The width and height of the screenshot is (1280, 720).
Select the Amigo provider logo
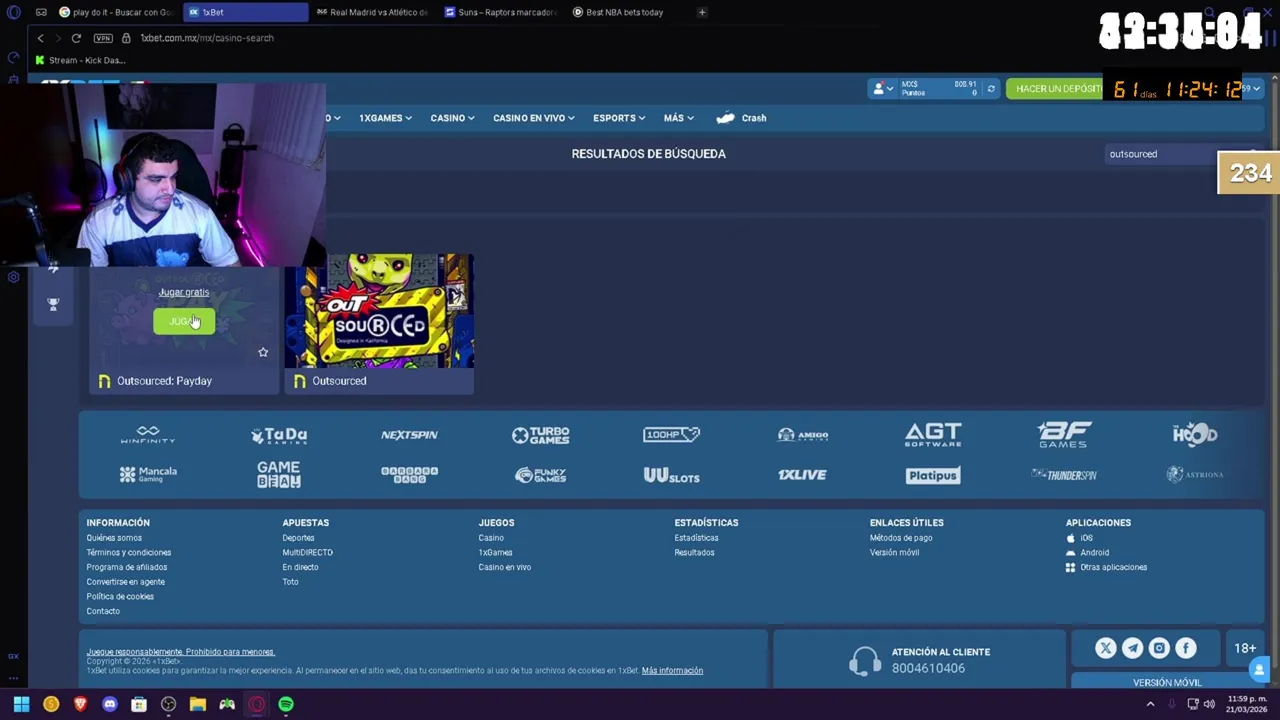pyautogui.click(x=802, y=435)
